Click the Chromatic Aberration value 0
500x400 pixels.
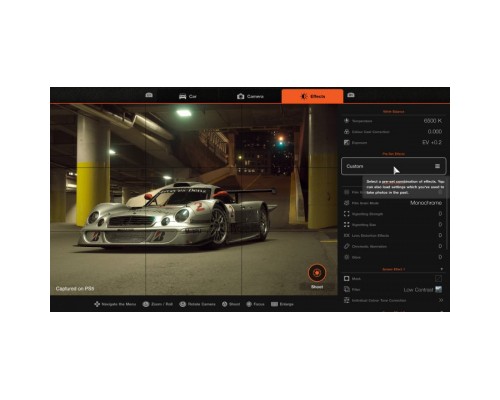(440, 246)
